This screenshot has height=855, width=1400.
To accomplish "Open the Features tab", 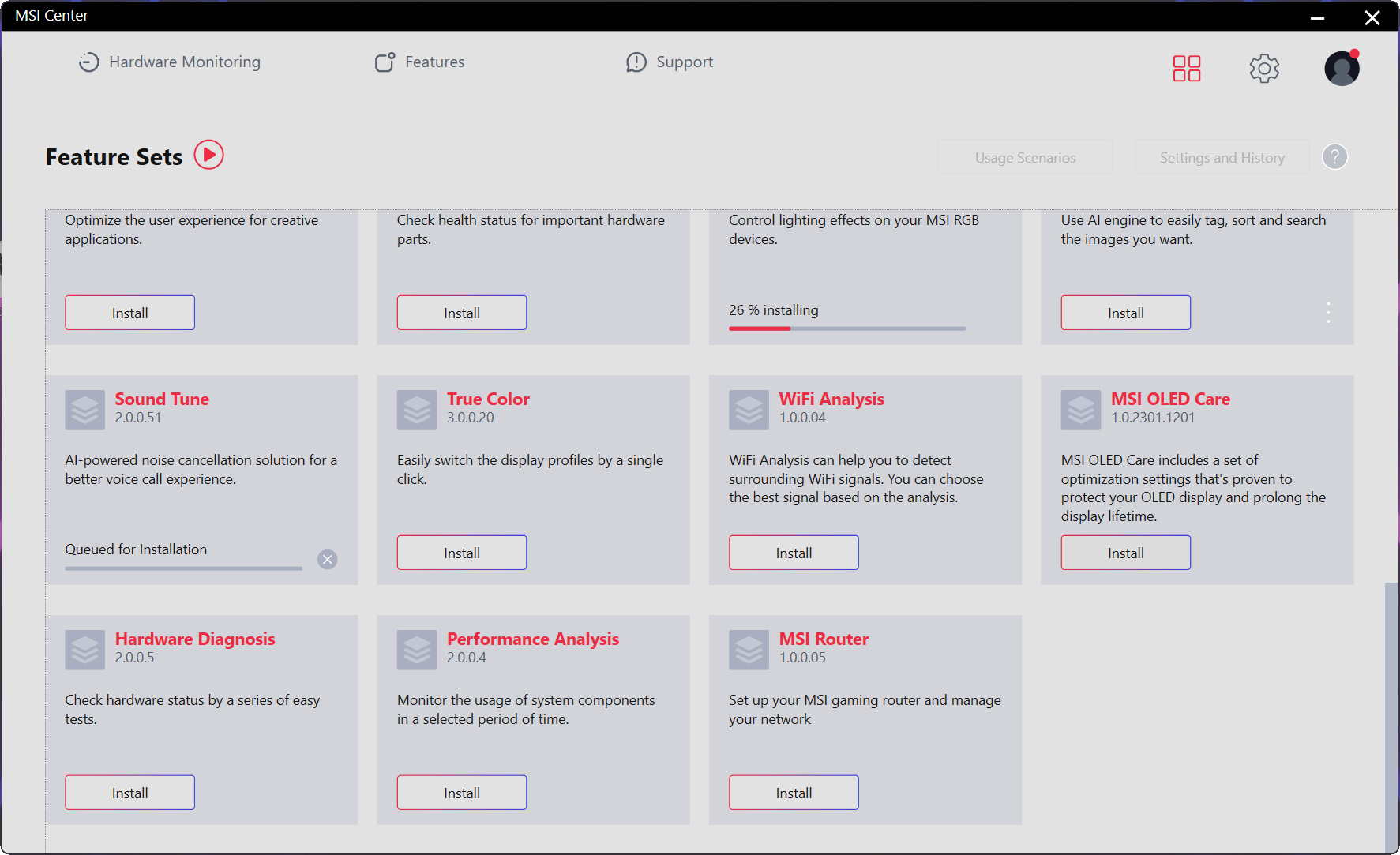I will 419,62.
